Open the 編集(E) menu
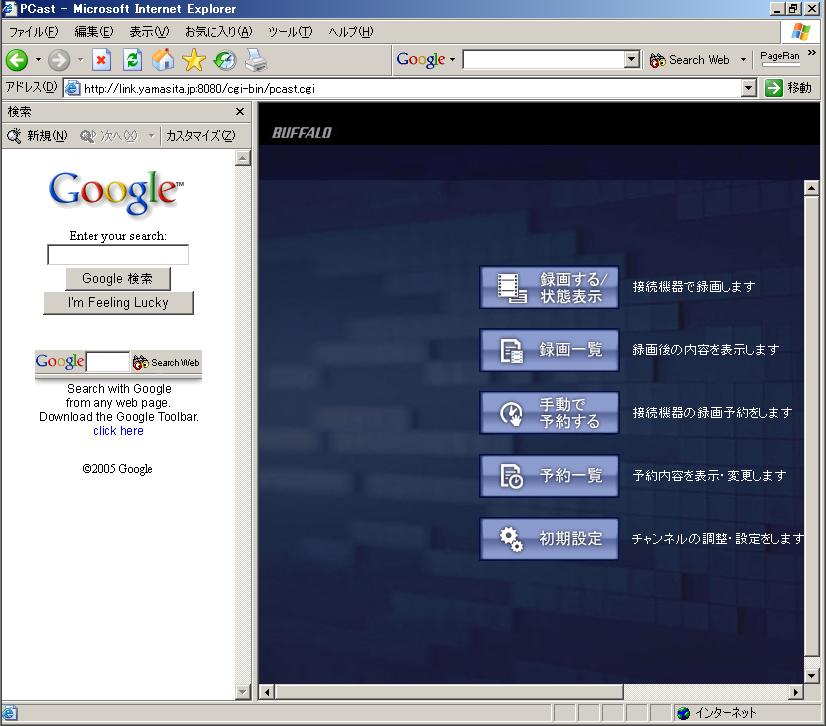This screenshot has width=826, height=726. point(94,32)
